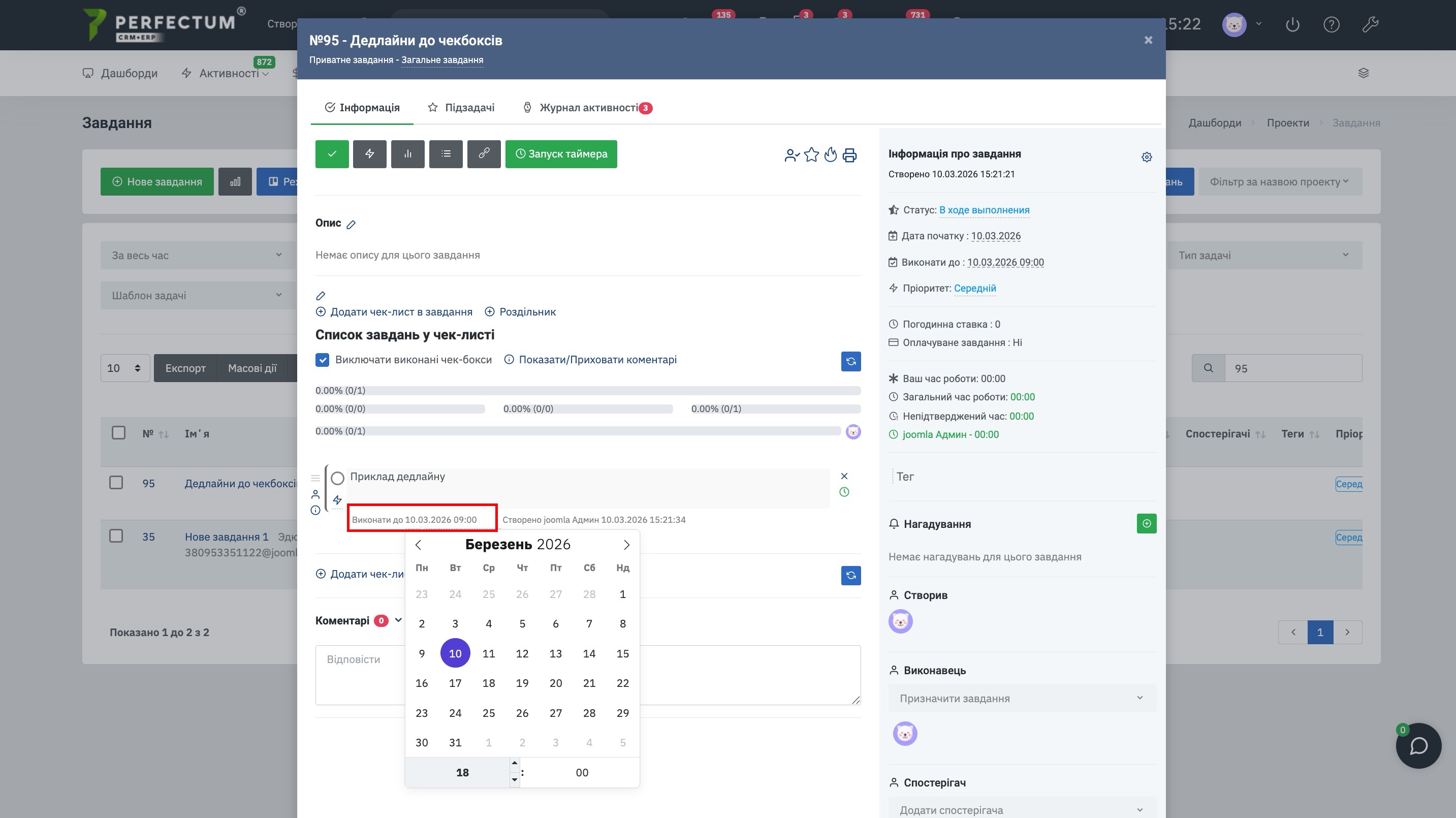The height and width of the screenshot is (818, 1456).
Task: Delete checklist item Приклад дедлайну
Action: coord(844,476)
